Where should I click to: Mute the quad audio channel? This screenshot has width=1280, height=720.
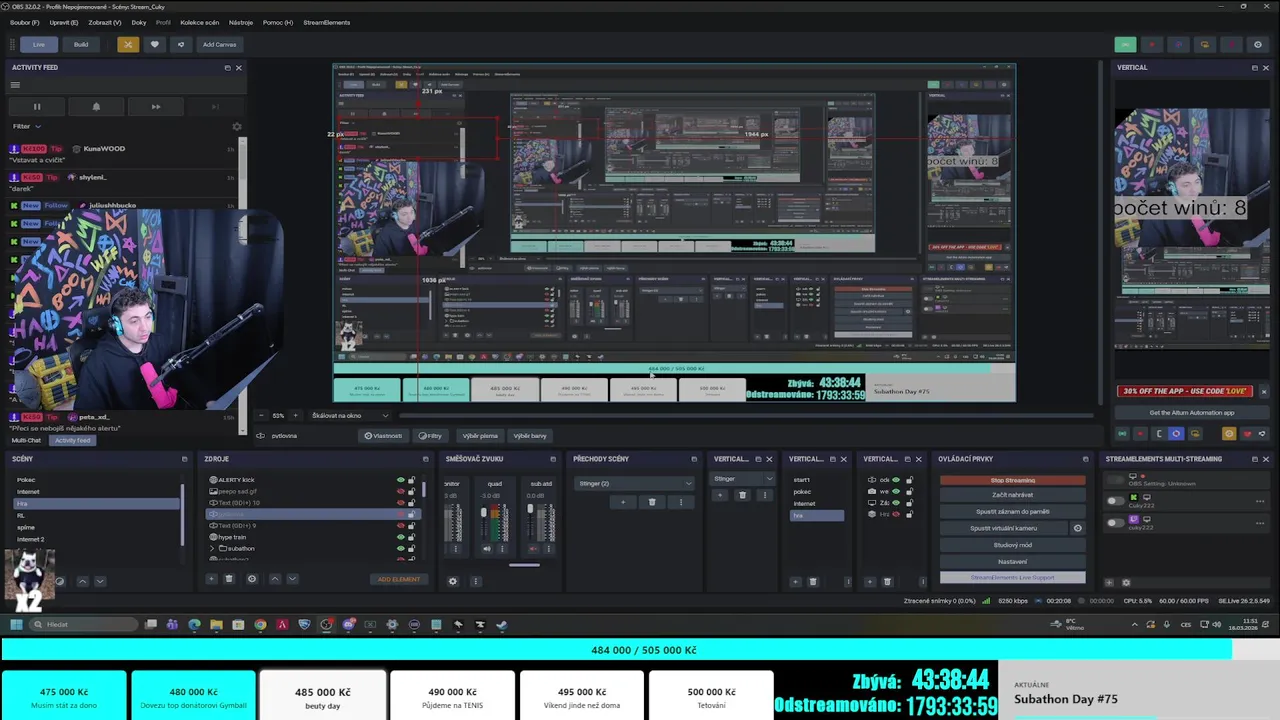[x=487, y=549]
